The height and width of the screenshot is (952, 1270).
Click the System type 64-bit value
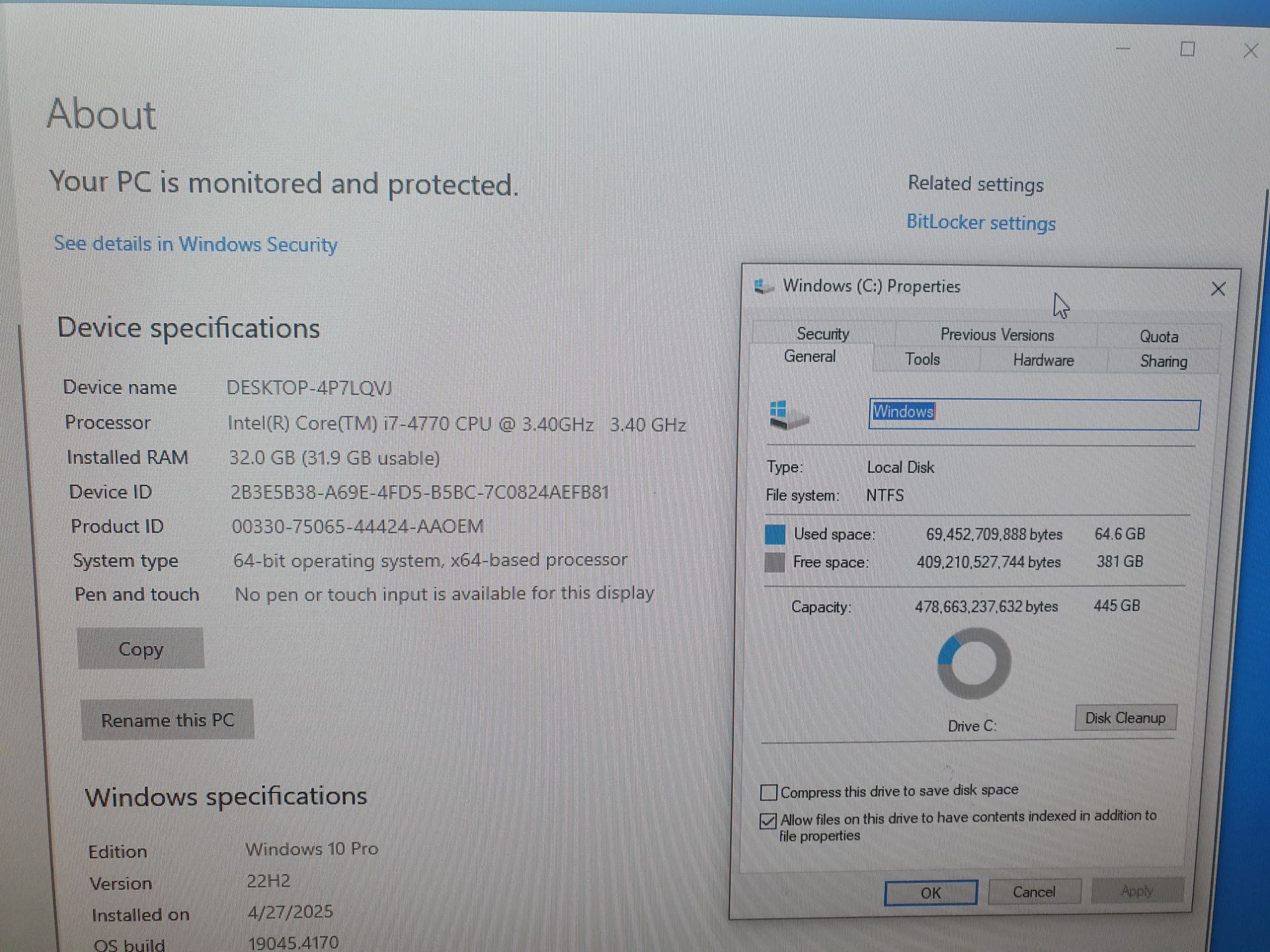pyautogui.click(x=431, y=560)
